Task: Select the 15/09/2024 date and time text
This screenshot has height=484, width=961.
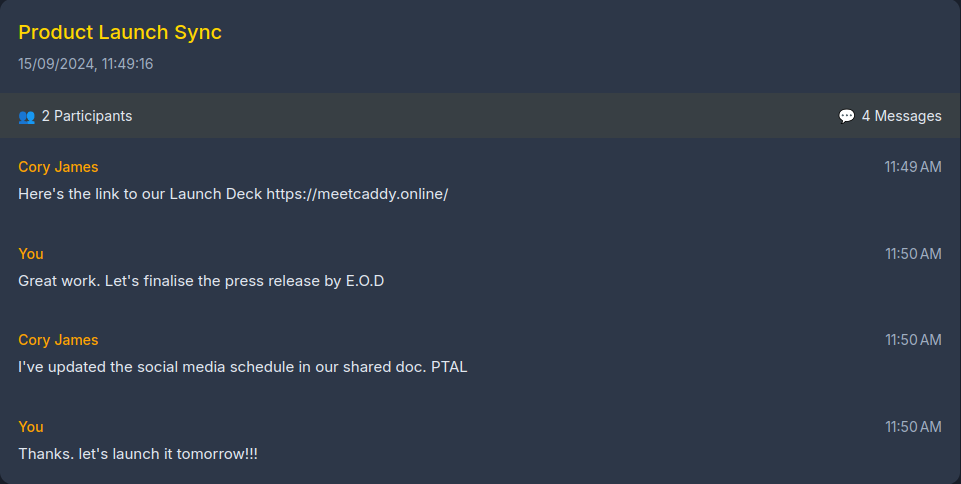Action: coord(85,64)
